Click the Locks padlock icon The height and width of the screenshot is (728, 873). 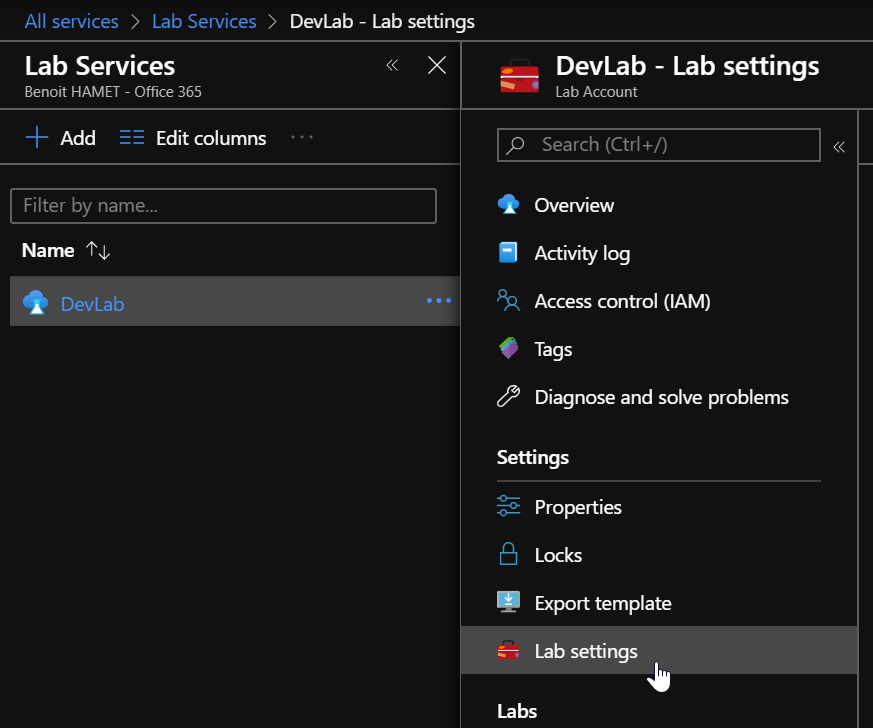pos(508,555)
